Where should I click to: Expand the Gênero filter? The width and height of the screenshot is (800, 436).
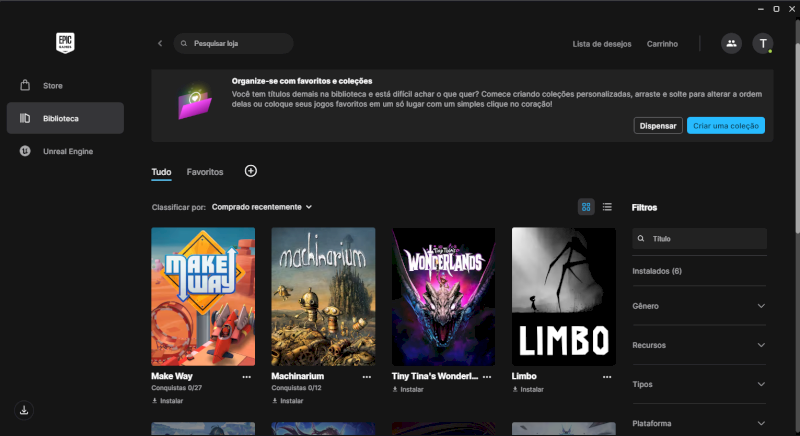click(x=699, y=306)
